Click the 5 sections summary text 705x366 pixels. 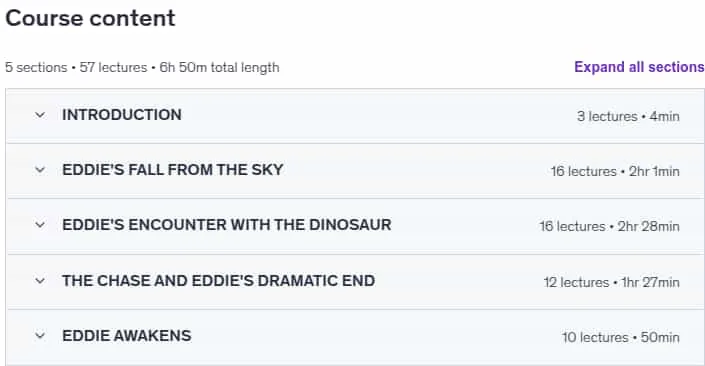(36, 67)
